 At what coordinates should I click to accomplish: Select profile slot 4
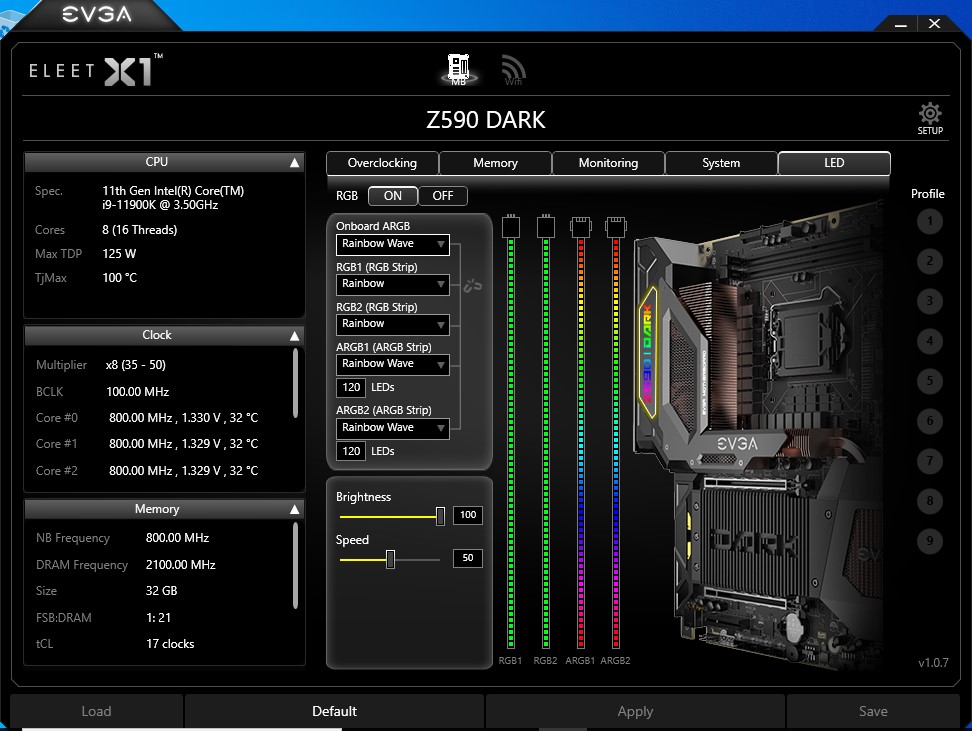click(929, 341)
